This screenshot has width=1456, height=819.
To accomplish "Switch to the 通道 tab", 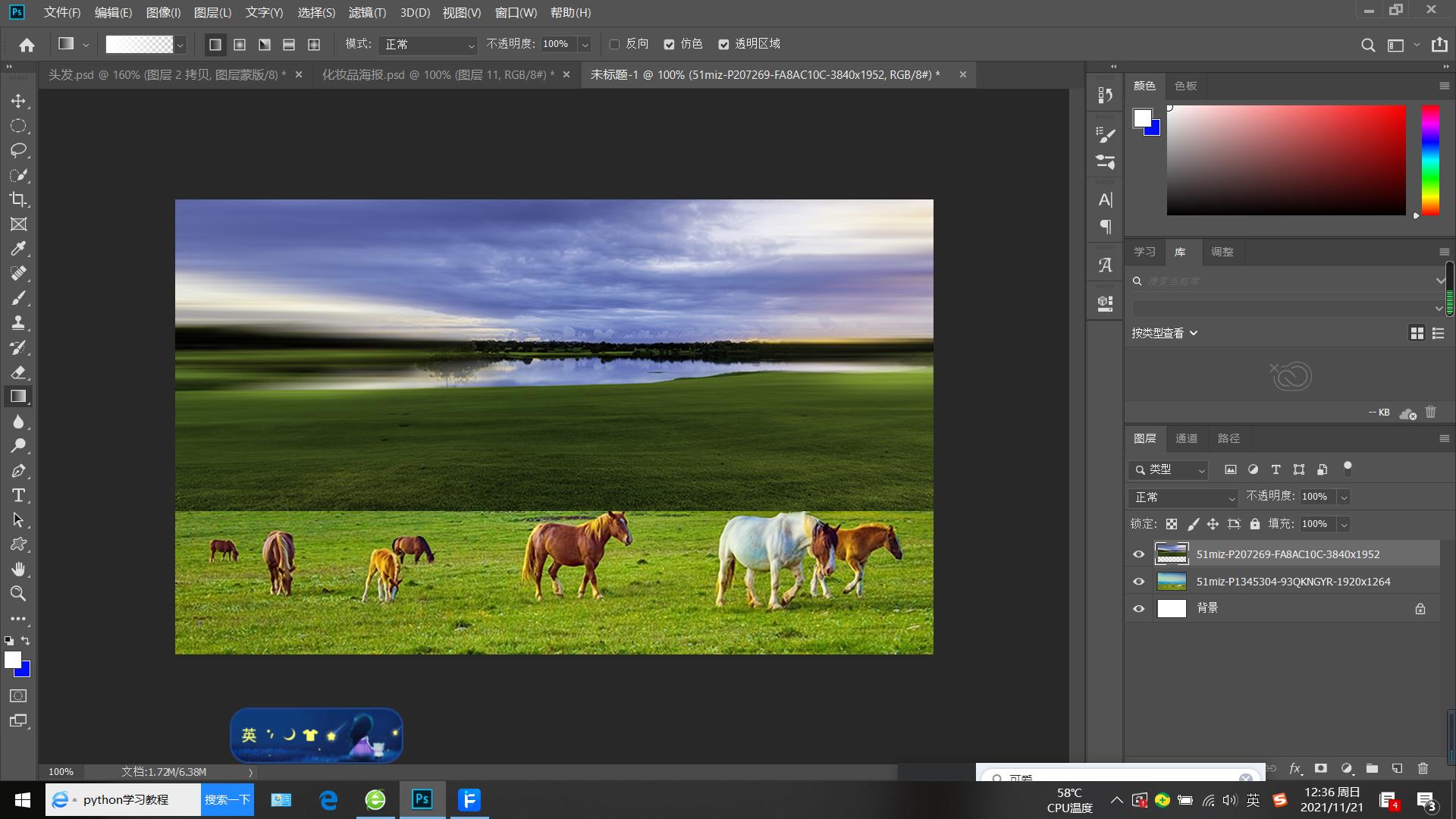I will click(x=1186, y=438).
